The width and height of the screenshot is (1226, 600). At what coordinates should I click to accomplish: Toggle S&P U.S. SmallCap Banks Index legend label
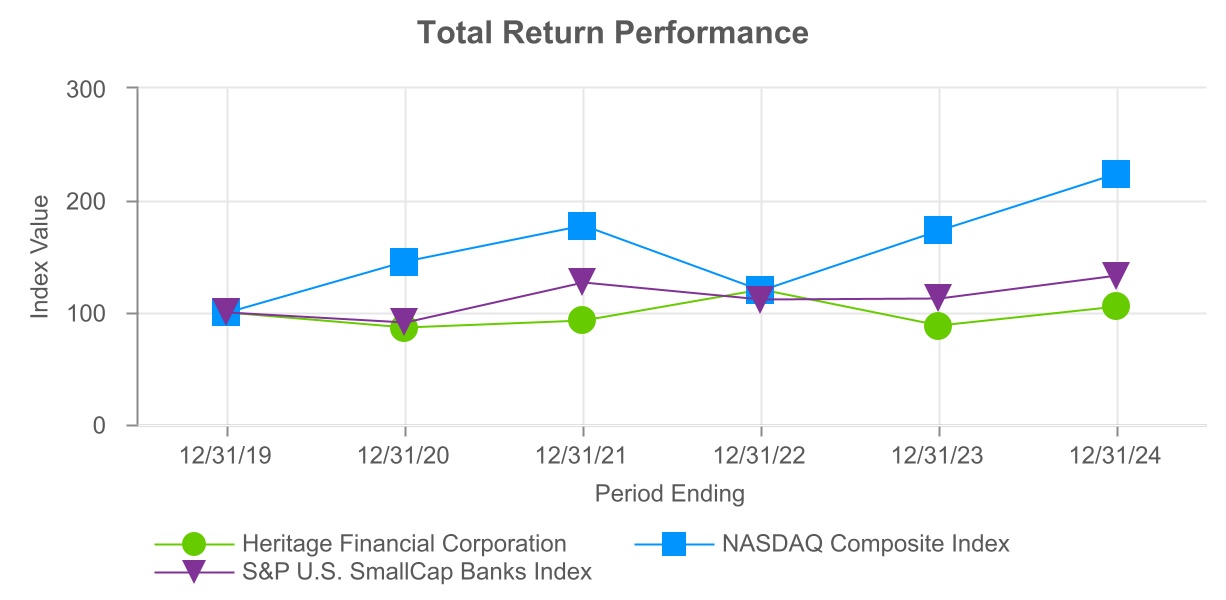tap(417, 572)
